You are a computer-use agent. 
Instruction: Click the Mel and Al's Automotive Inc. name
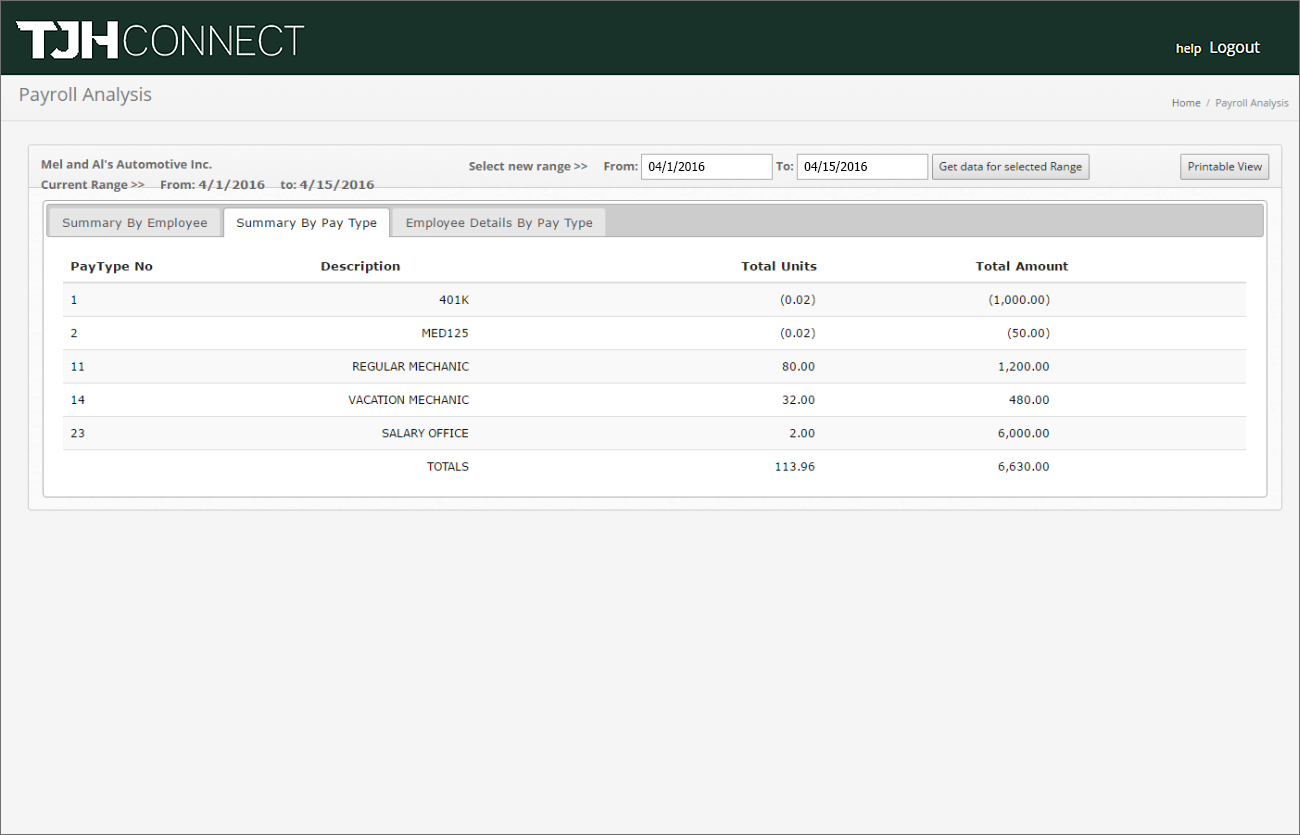126,164
